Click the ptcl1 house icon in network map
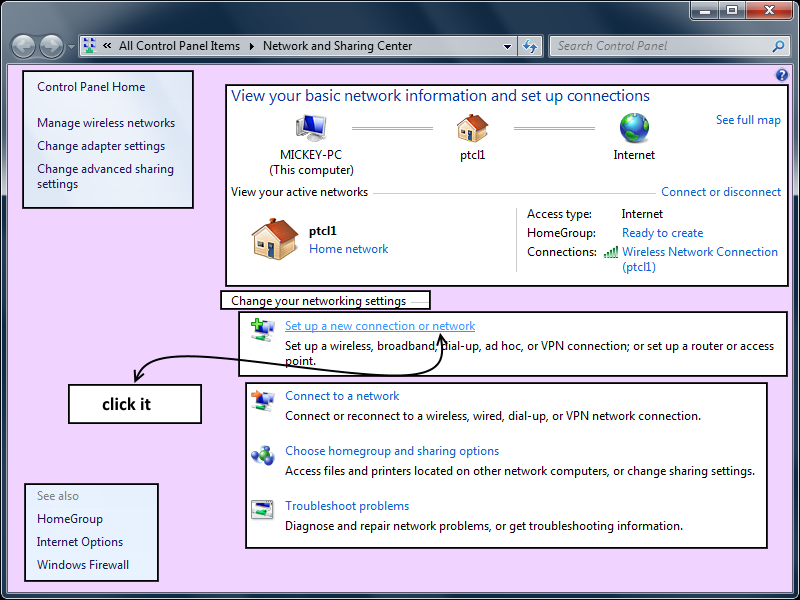 [472, 128]
